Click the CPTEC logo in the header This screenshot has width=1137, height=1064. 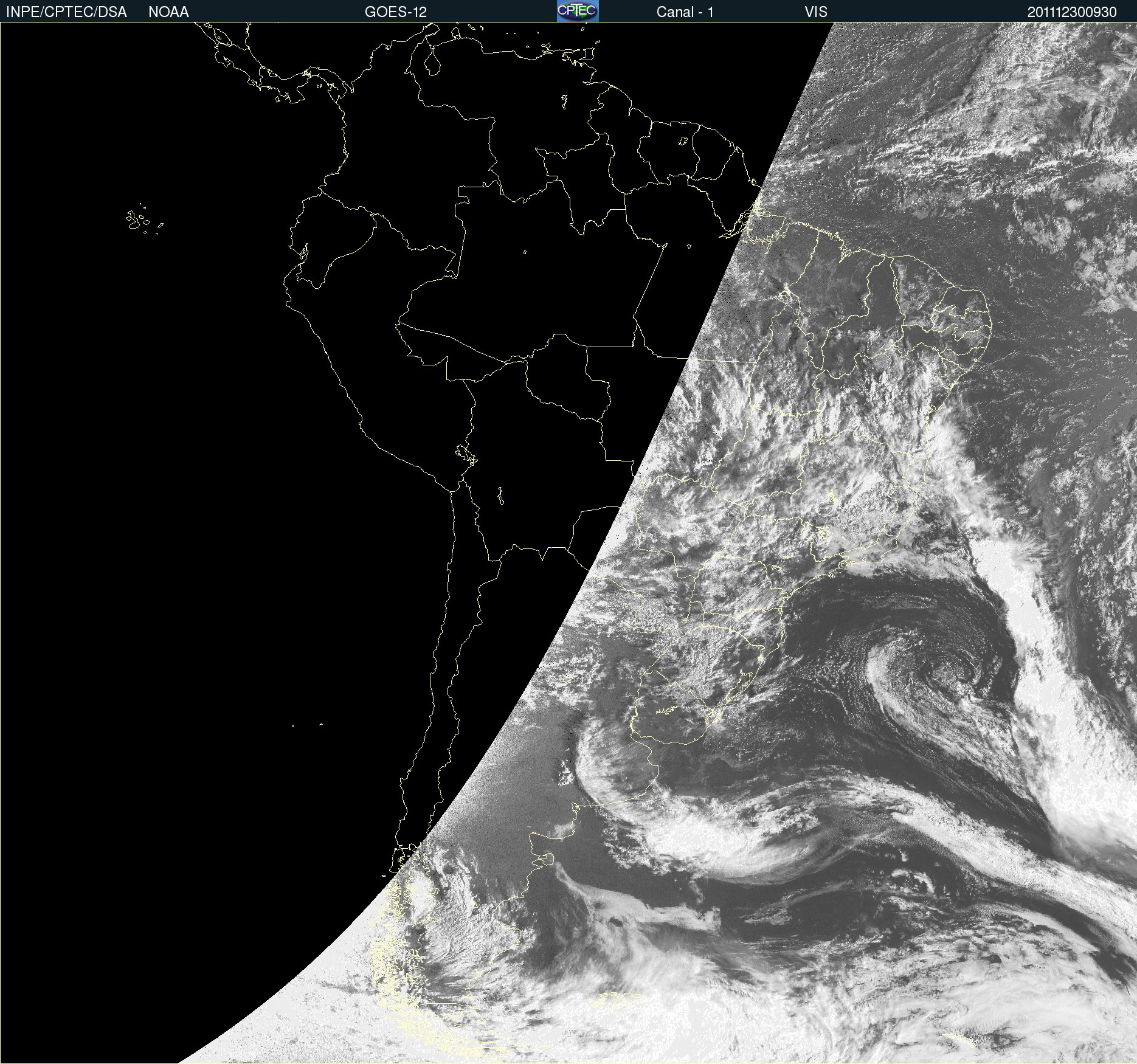[x=578, y=11]
